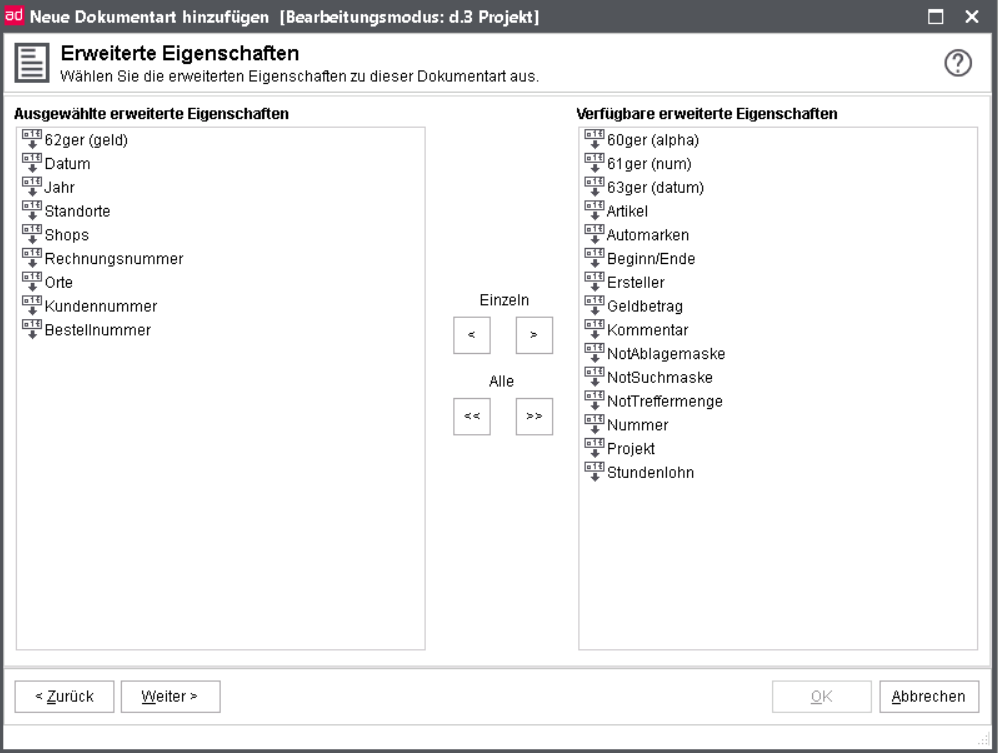
Task: Select Standorte in the left list
Action: [77, 211]
